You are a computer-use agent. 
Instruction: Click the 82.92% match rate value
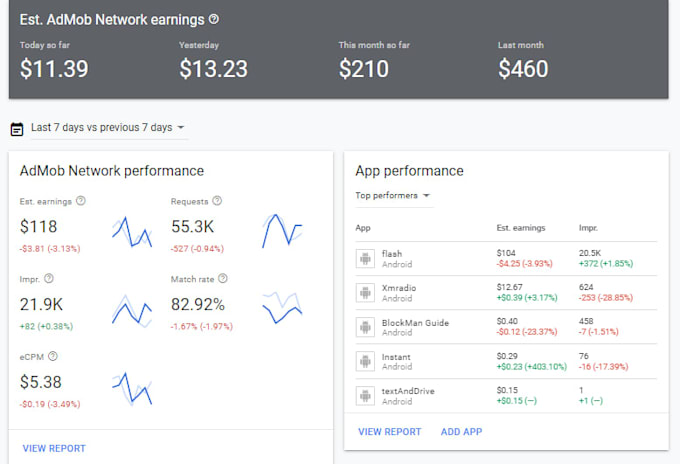point(198,304)
